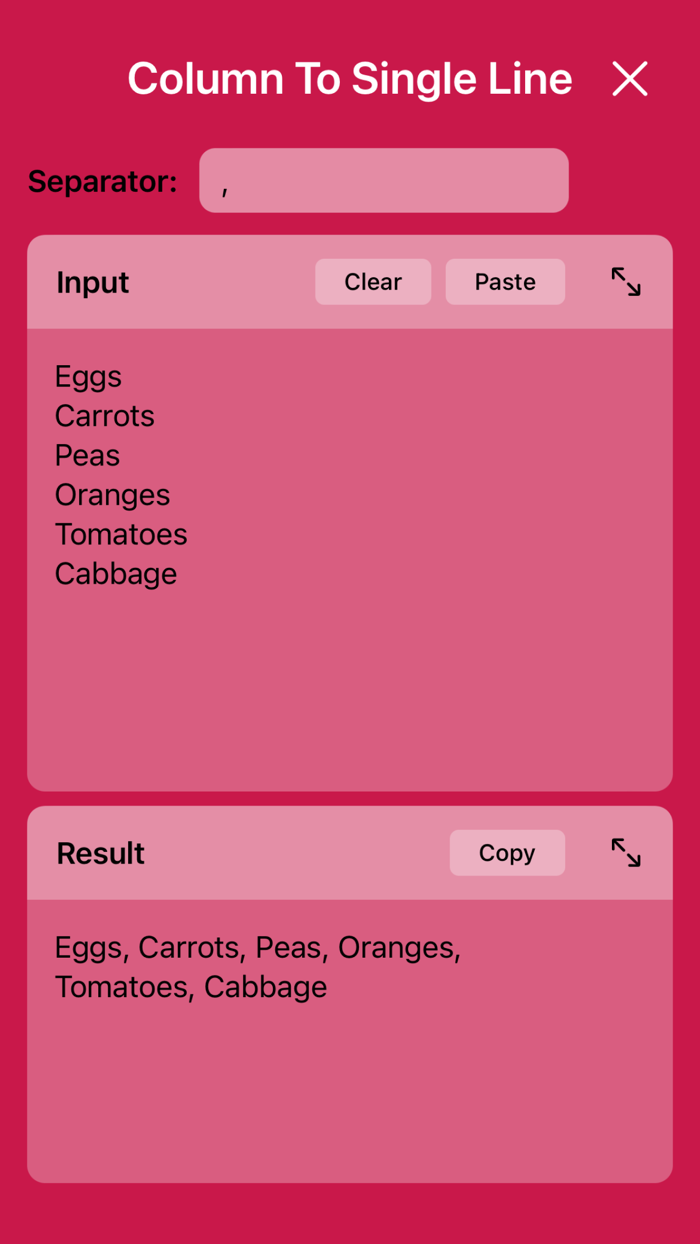Copy the joined result text

click(507, 853)
